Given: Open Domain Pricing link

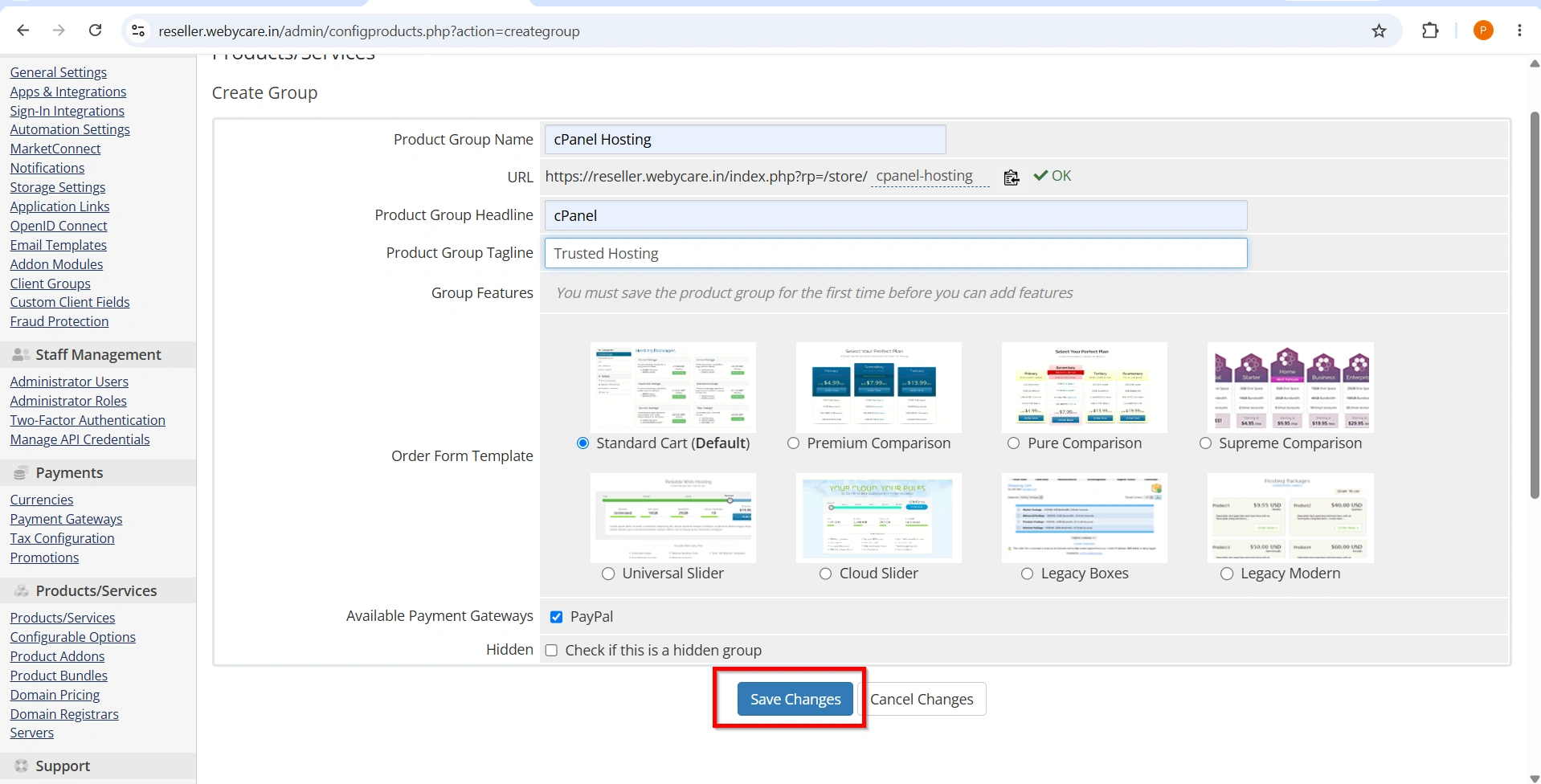Looking at the screenshot, I should (x=55, y=695).
